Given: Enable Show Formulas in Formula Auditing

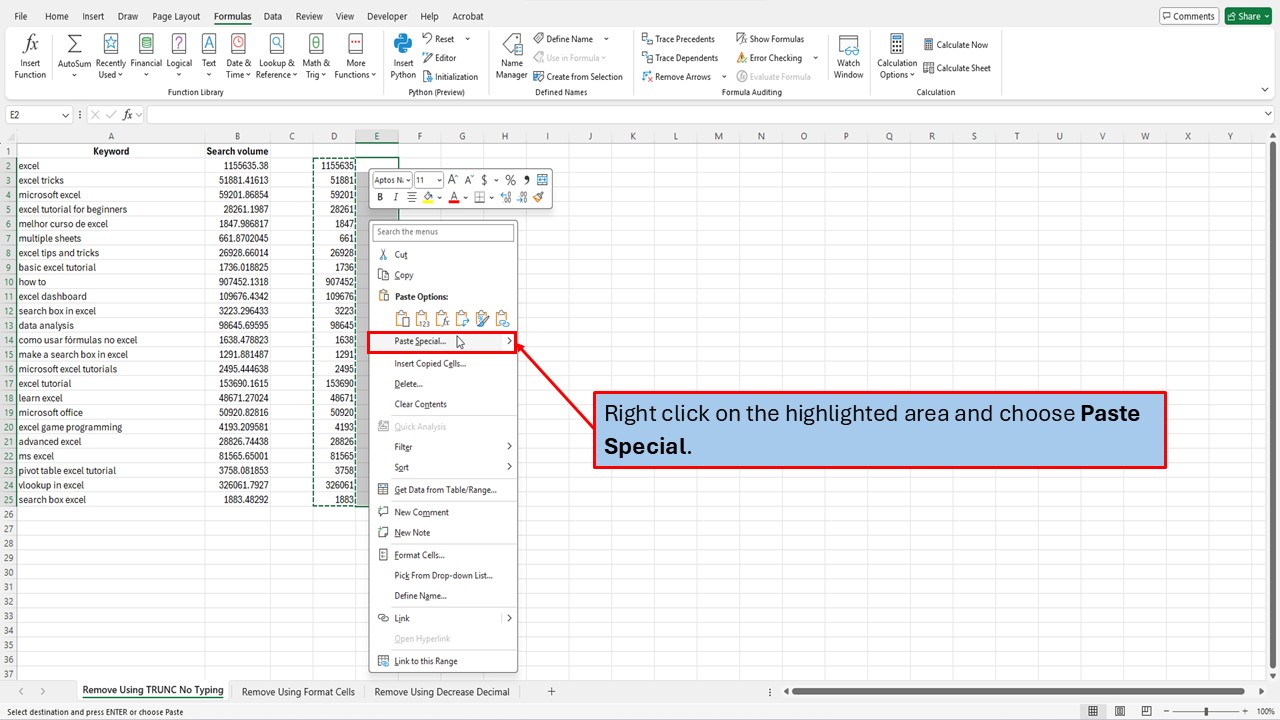Looking at the screenshot, I should click(x=777, y=38).
